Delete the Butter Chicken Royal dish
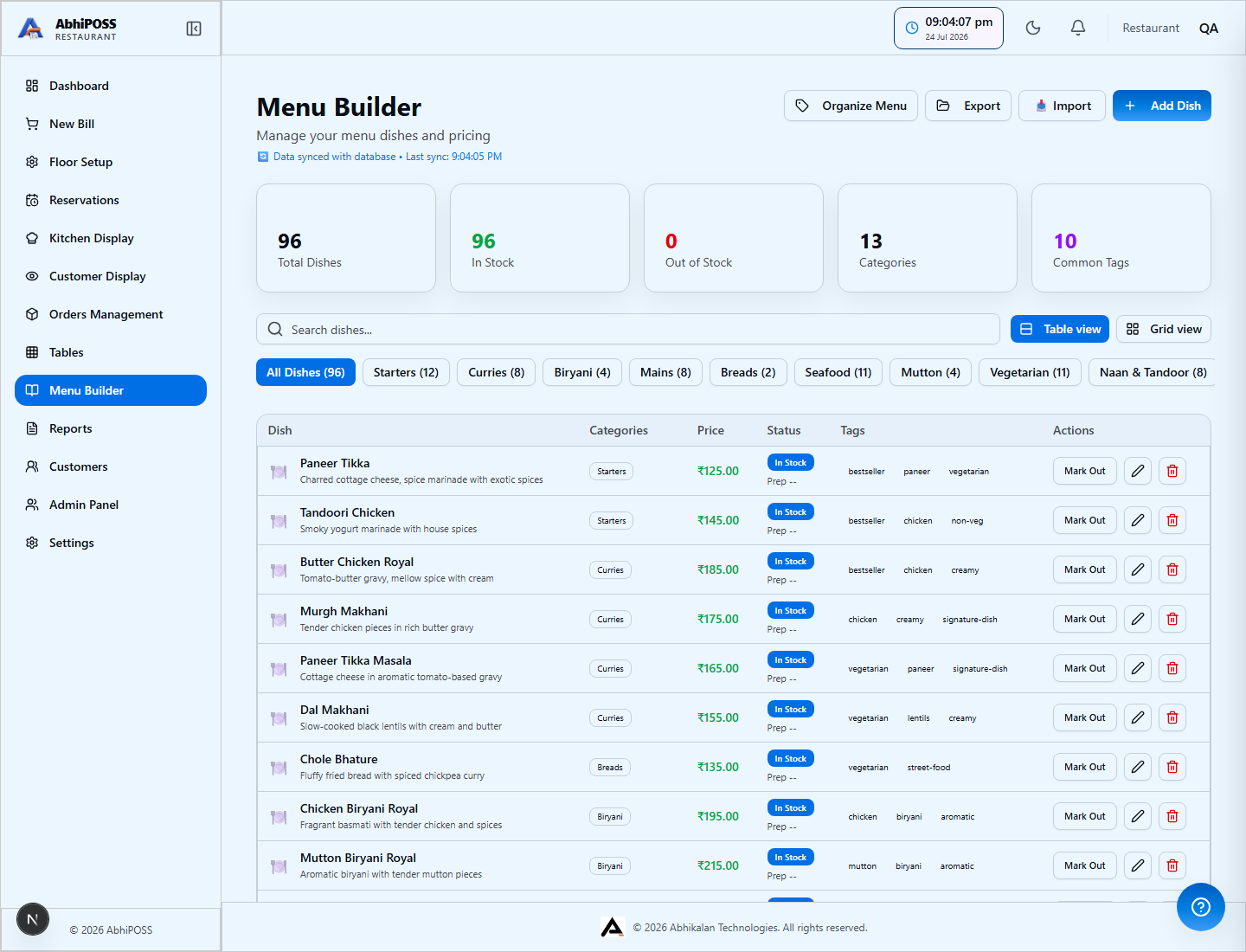The width and height of the screenshot is (1246, 952). tap(1172, 569)
